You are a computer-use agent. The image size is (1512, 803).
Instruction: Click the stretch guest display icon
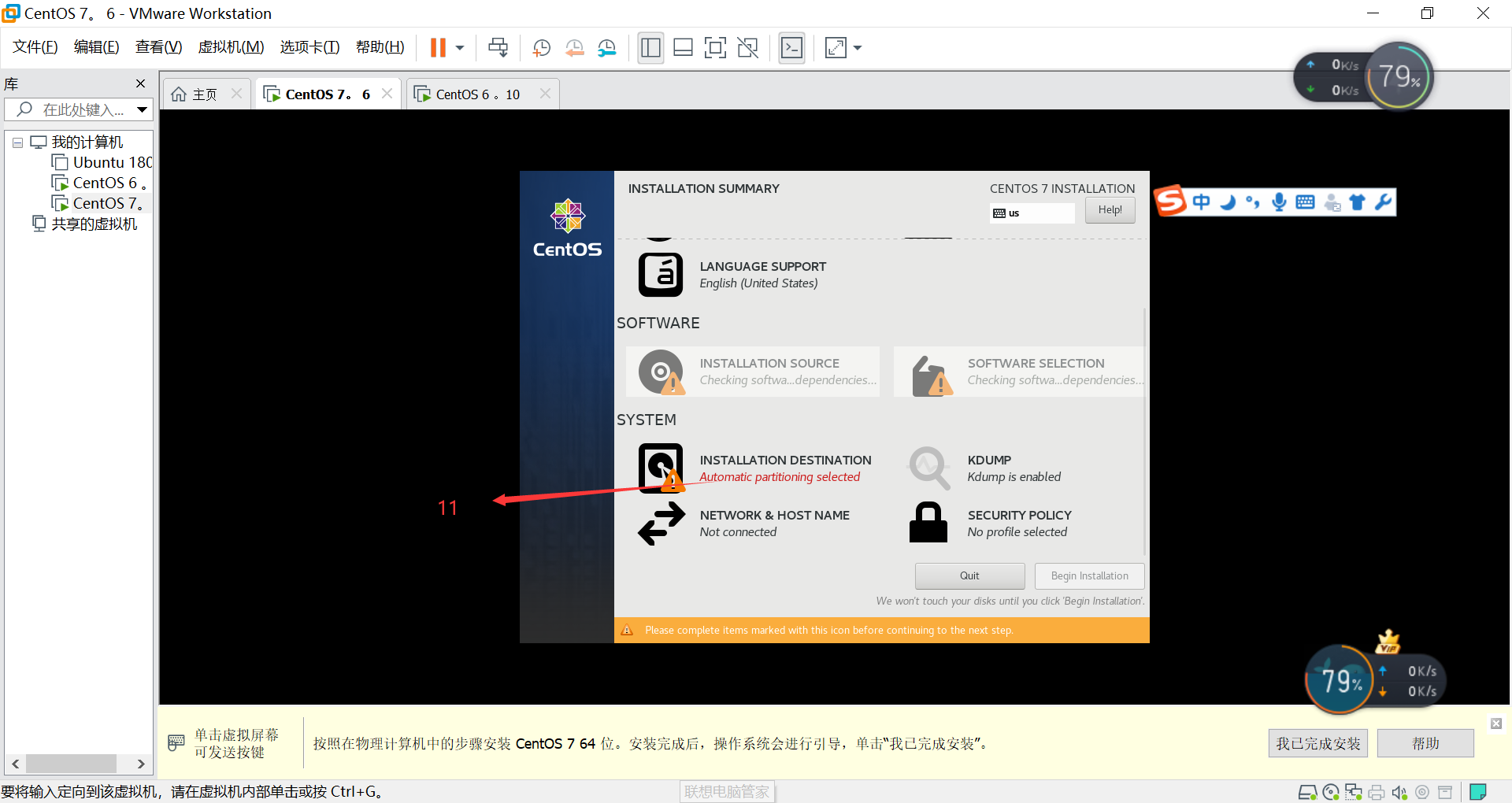836,48
